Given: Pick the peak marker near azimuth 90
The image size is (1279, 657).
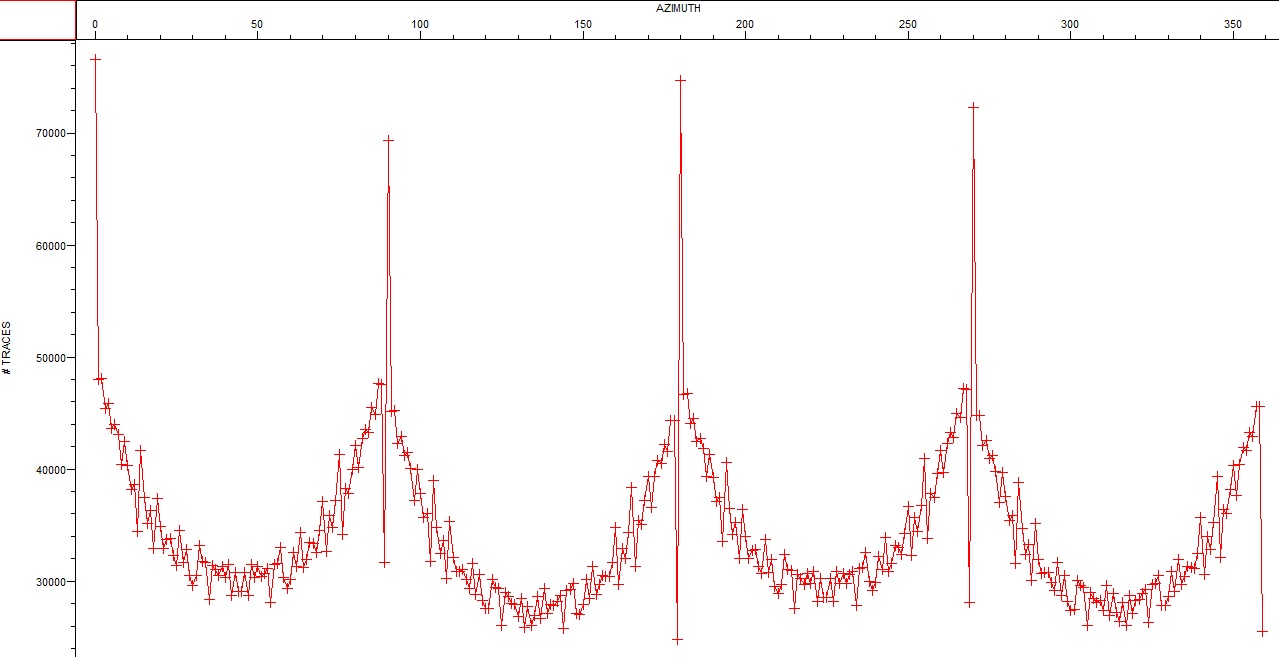Looking at the screenshot, I should pos(388,140).
